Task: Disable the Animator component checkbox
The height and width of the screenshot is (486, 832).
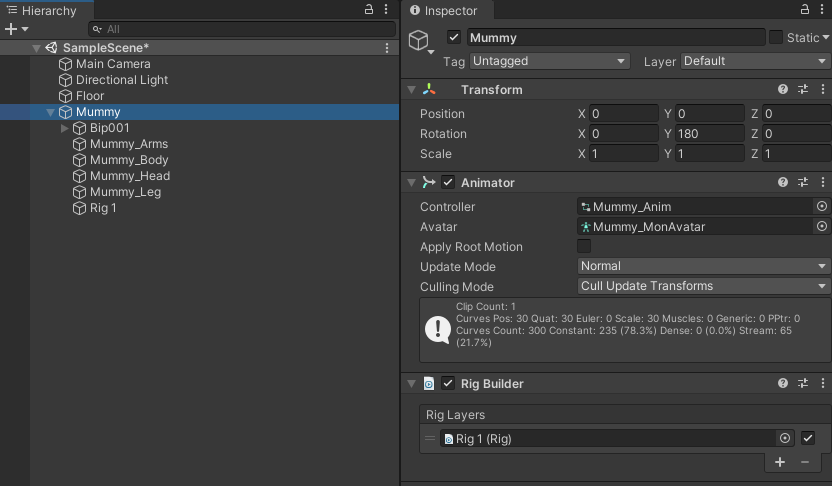Action: (448, 182)
